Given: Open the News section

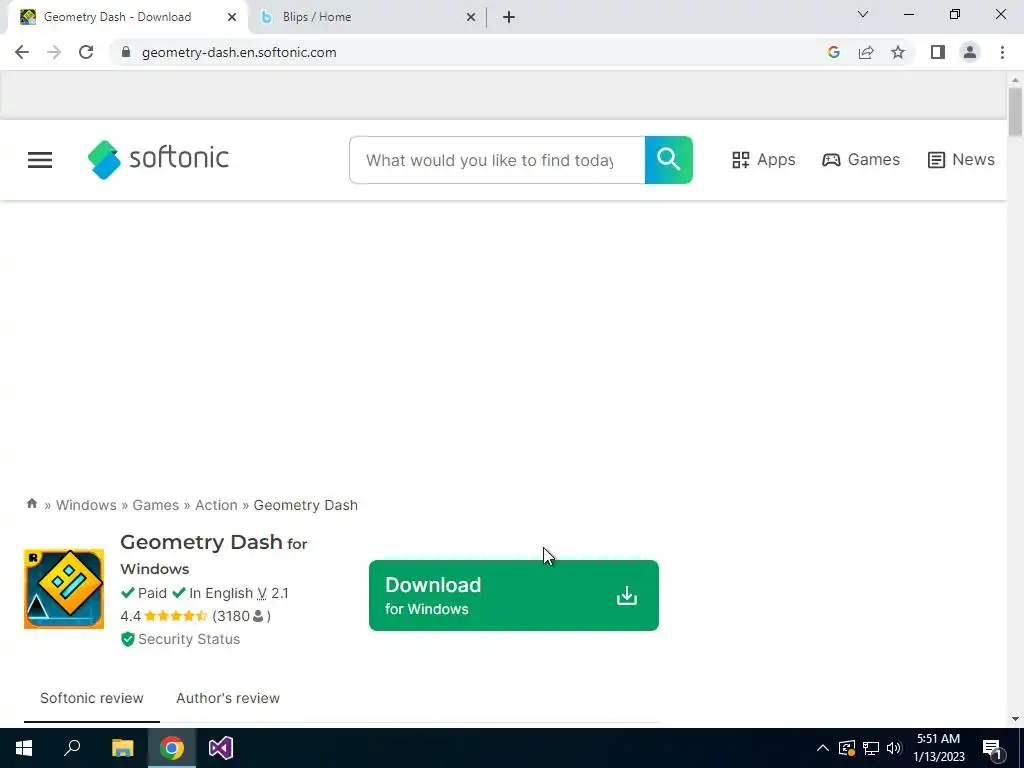Looking at the screenshot, I should (961, 160).
